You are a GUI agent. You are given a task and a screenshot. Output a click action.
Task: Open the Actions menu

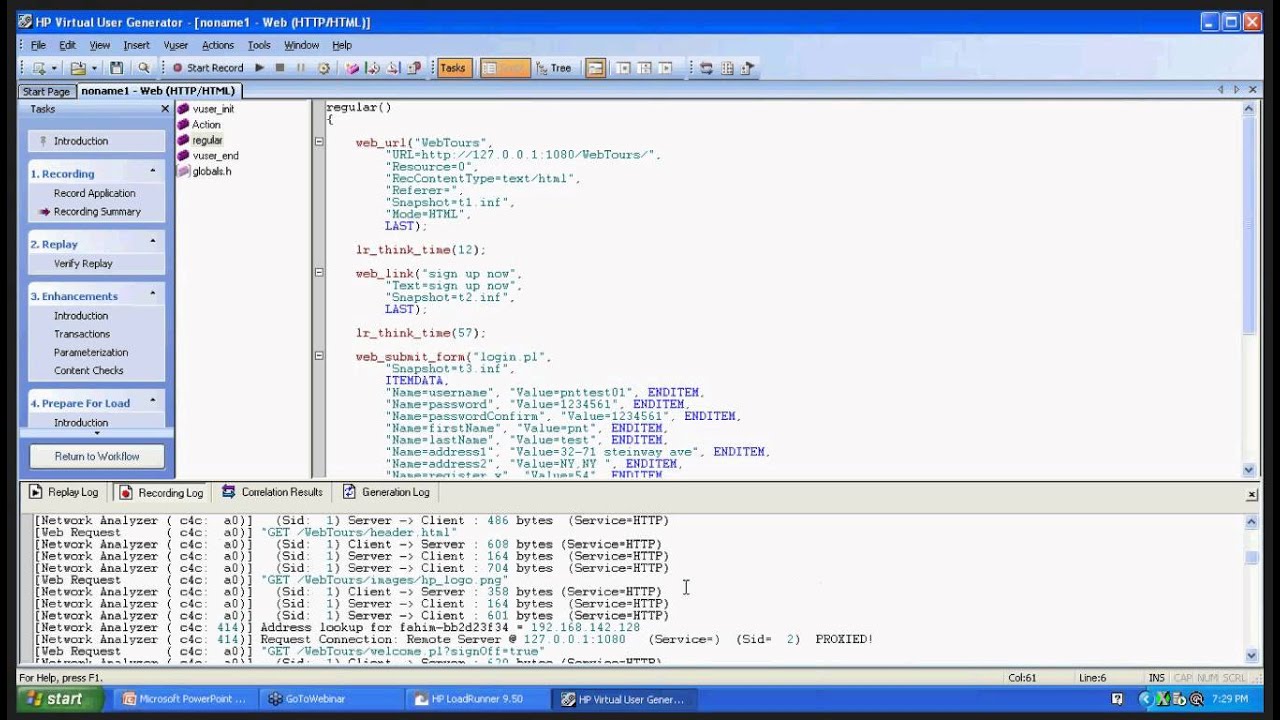coord(218,45)
